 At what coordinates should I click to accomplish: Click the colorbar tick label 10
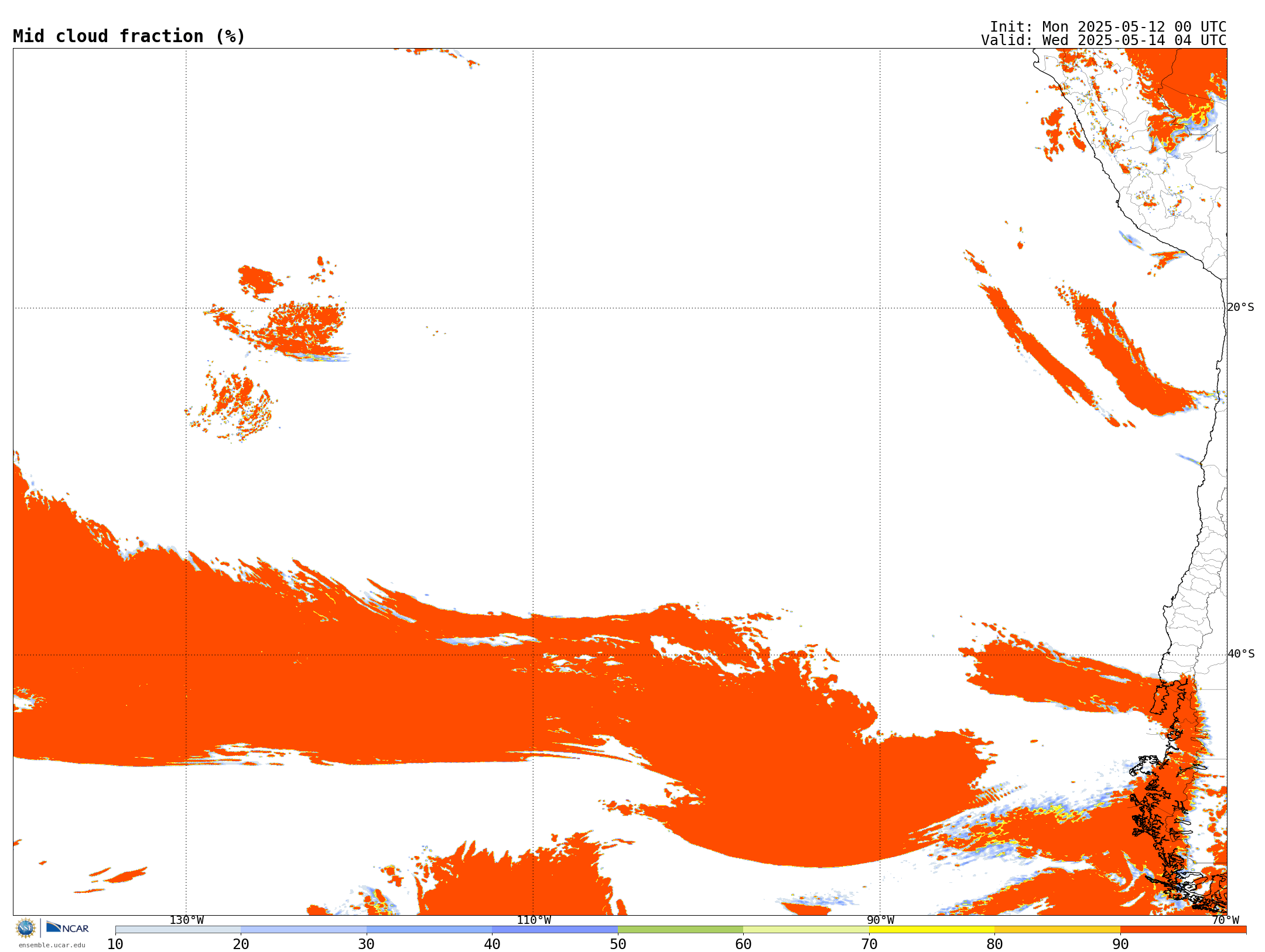coord(115,944)
